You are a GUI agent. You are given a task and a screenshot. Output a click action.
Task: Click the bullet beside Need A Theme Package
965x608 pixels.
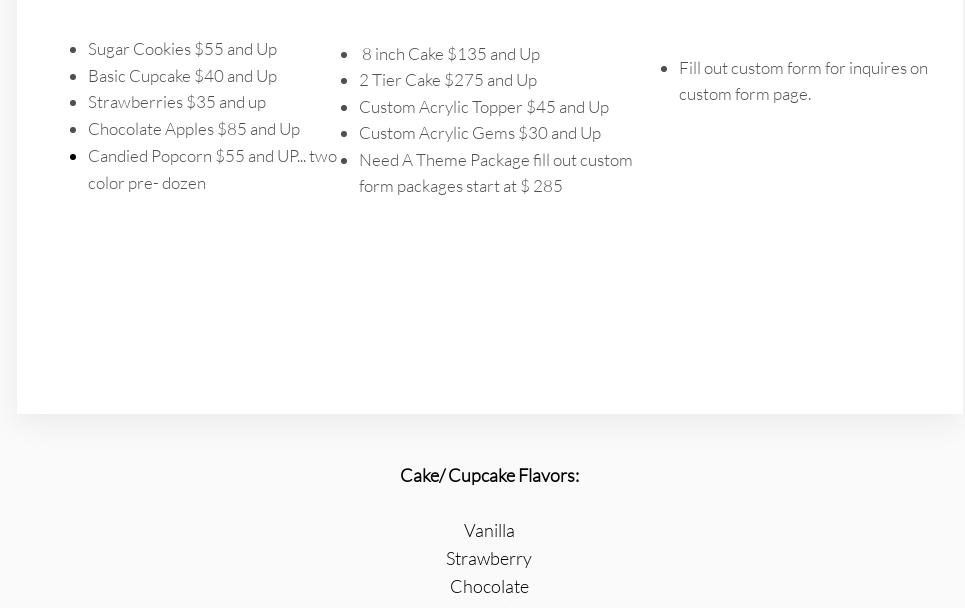click(345, 161)
